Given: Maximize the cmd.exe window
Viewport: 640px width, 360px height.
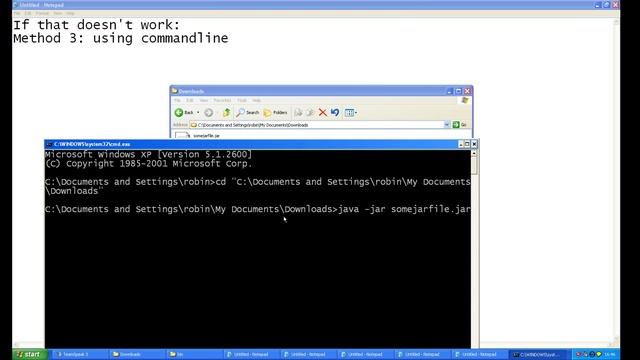Looking at the screenshot, I should click(x=467, y=144).
